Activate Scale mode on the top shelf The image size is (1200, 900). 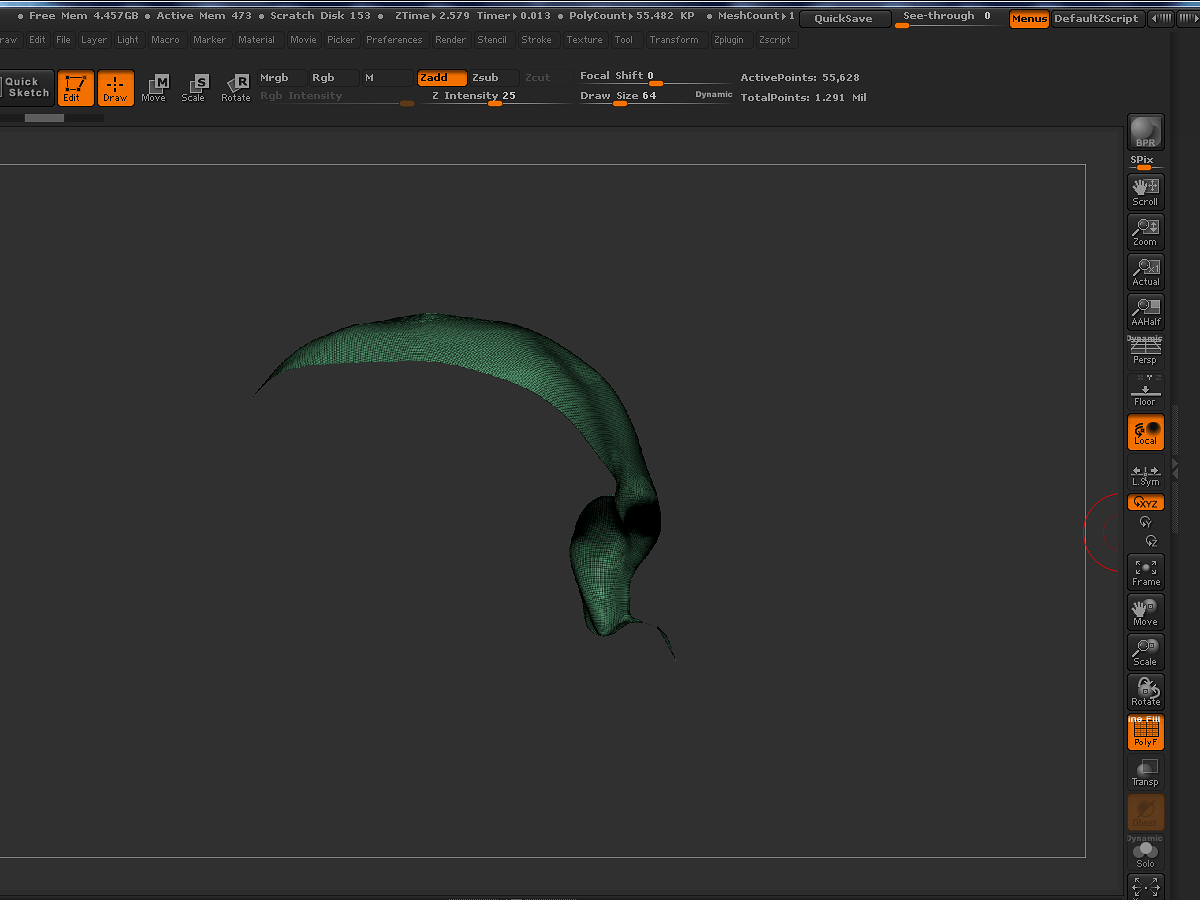tap(194, 88)
